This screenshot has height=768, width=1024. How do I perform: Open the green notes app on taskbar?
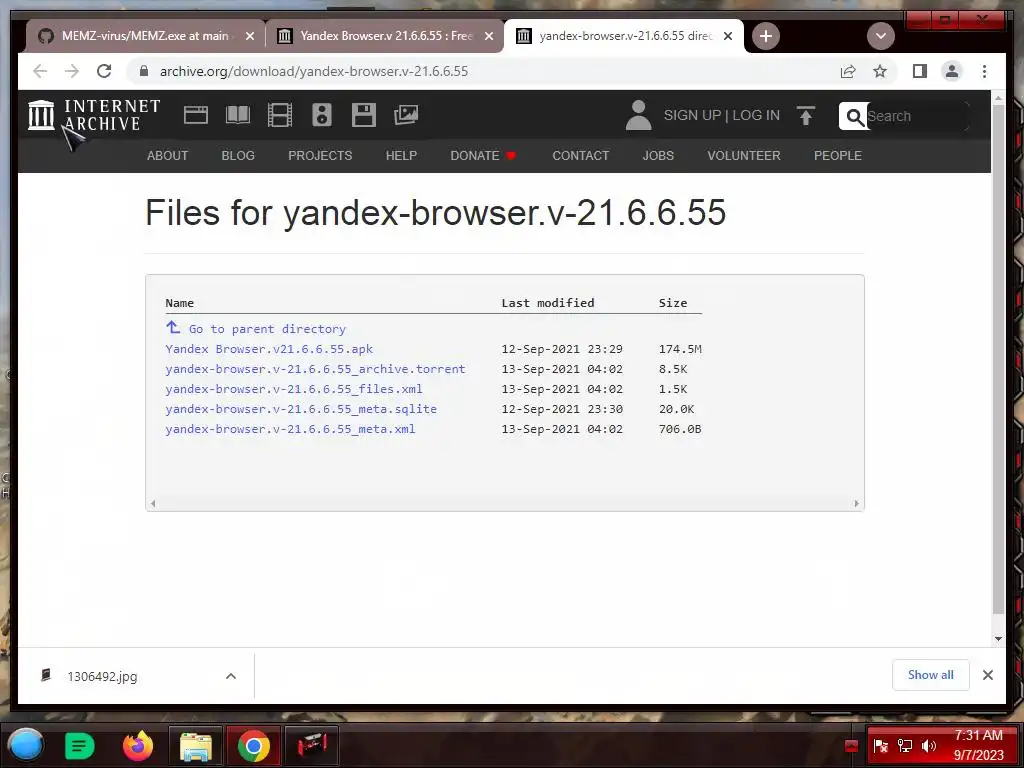coord(80,745)
